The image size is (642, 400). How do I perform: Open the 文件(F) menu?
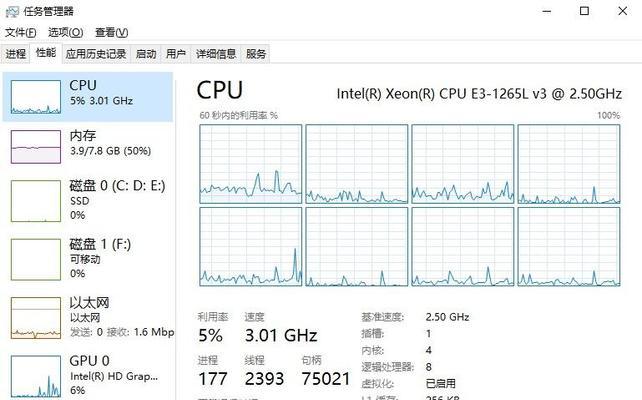click(20, 32)
